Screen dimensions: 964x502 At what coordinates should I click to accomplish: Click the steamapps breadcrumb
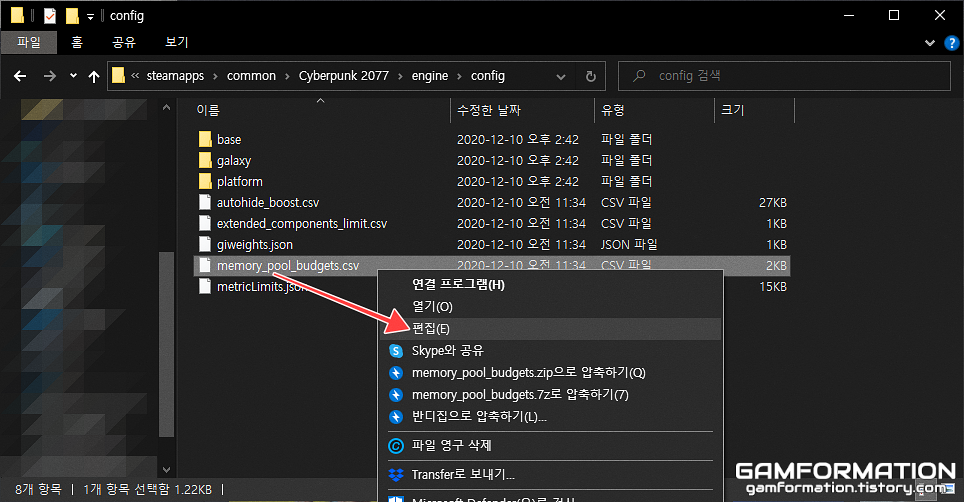click(175, 76)
